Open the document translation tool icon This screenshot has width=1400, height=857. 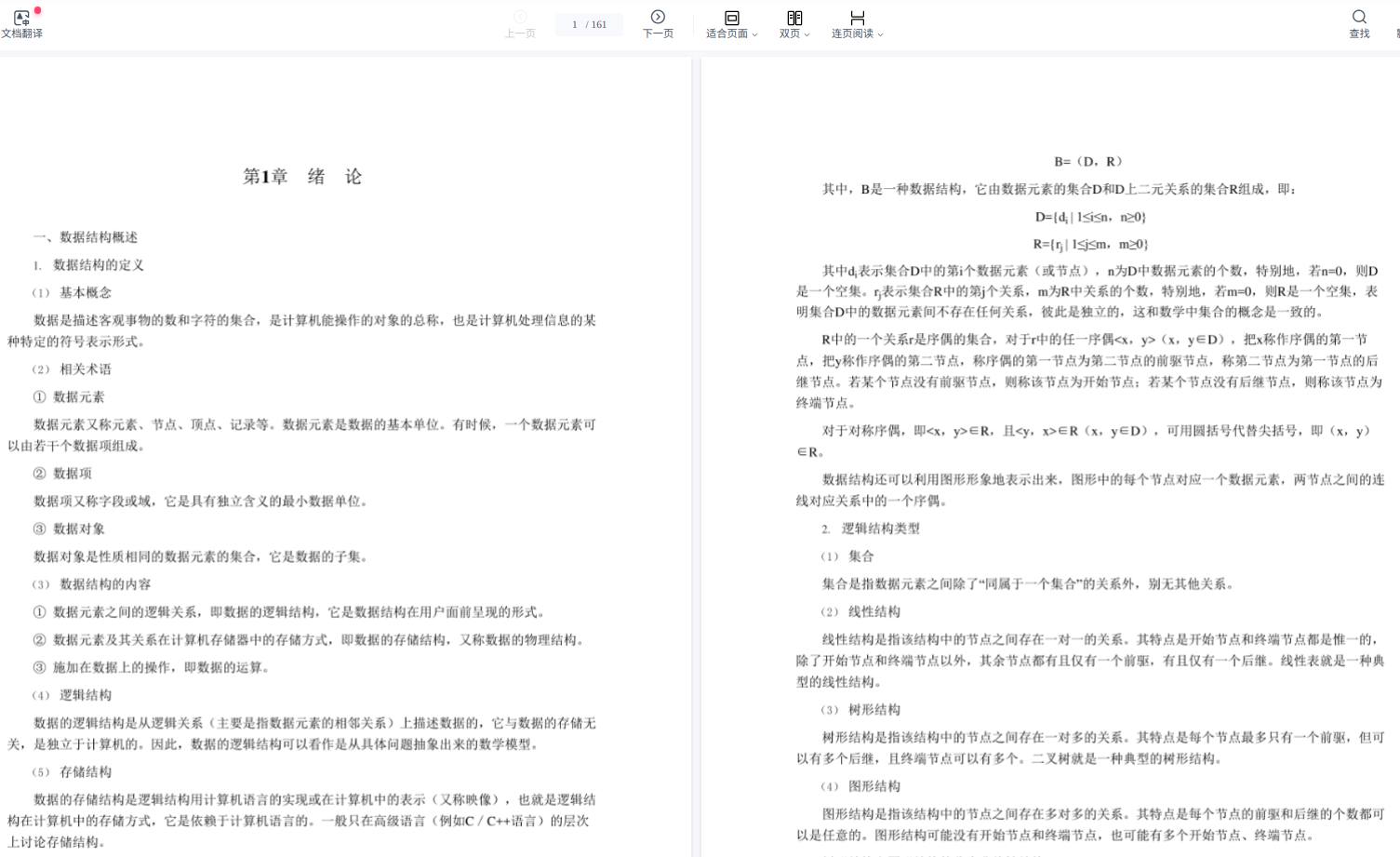coord(21,18)
